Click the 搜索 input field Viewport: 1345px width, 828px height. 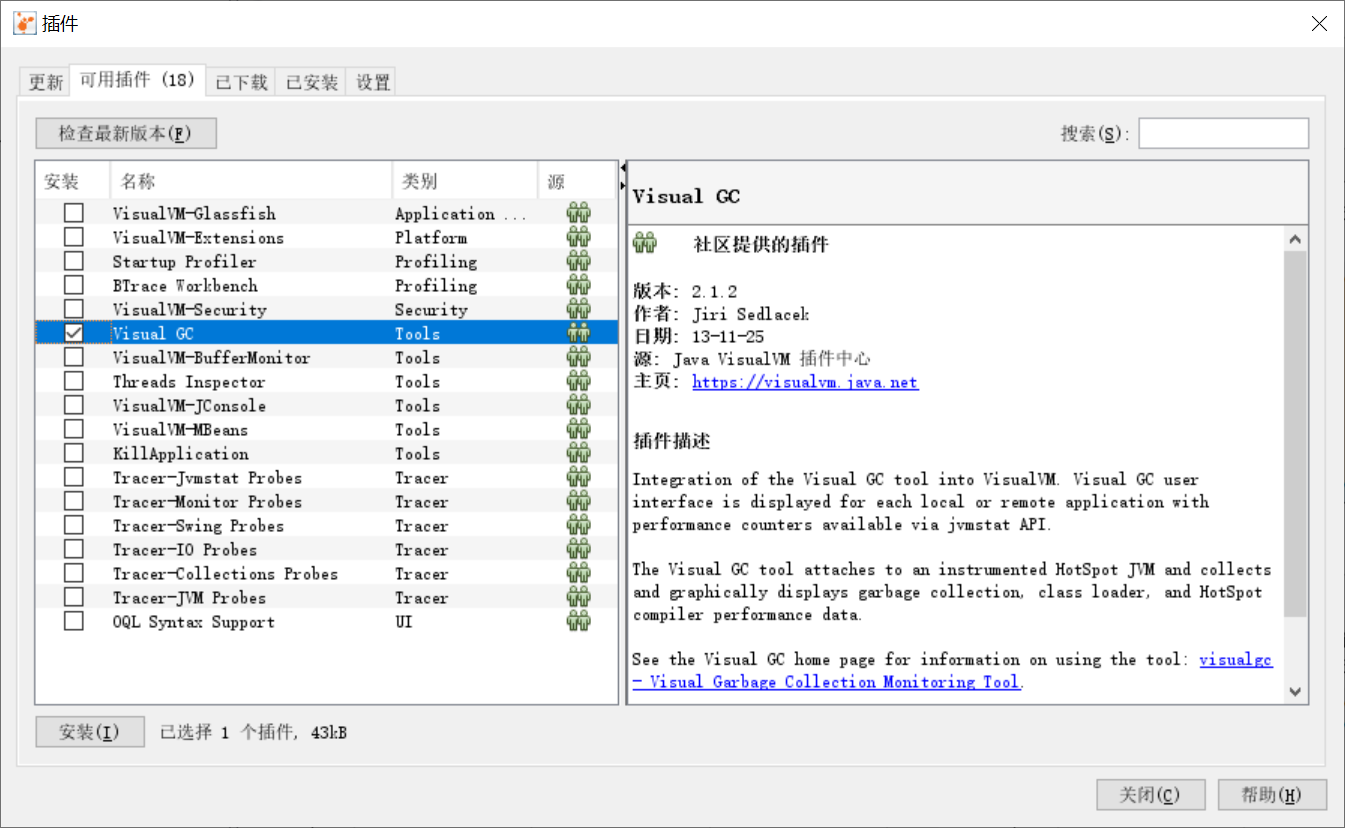(1223, 133)
